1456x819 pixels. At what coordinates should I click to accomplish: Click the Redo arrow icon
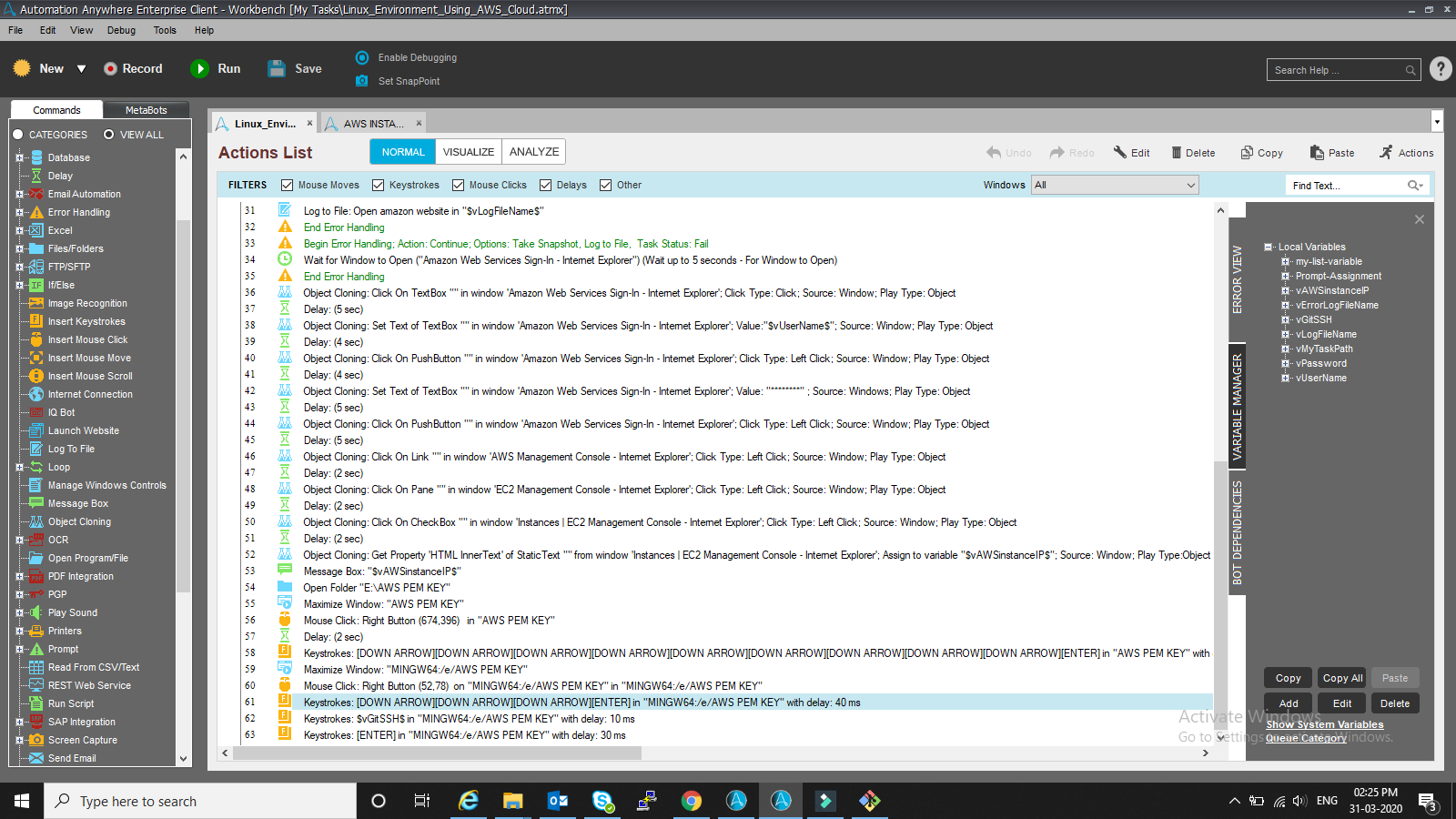click(1057, 153)
